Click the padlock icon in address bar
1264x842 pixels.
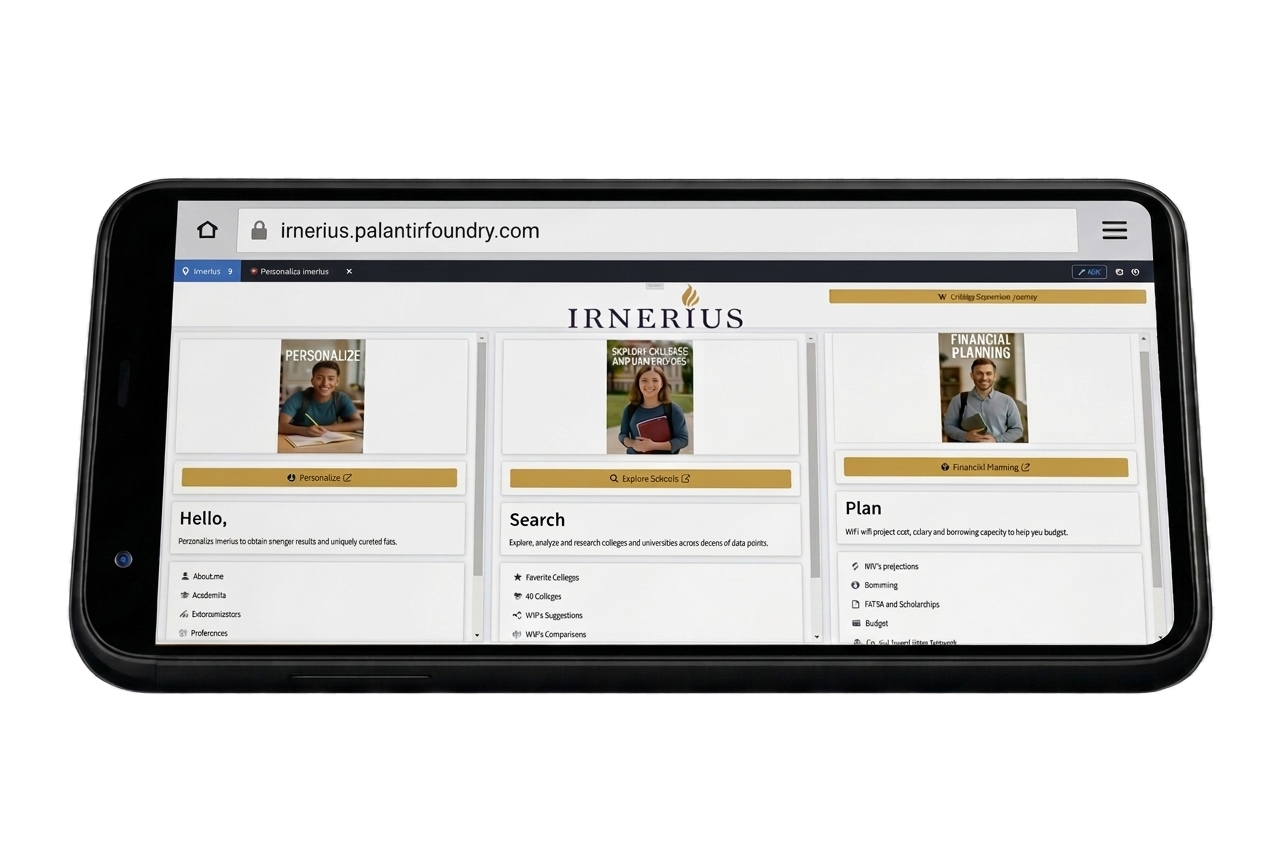click(x=259, y=230)
